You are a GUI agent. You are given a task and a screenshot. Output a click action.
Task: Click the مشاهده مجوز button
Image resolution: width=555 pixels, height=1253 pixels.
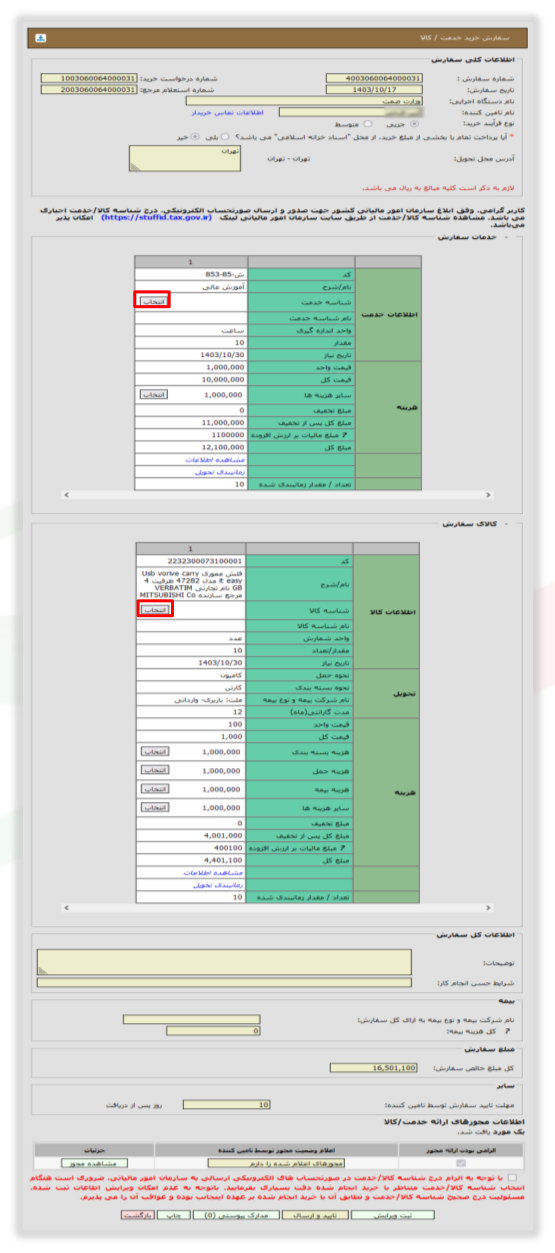point(94,1164)
